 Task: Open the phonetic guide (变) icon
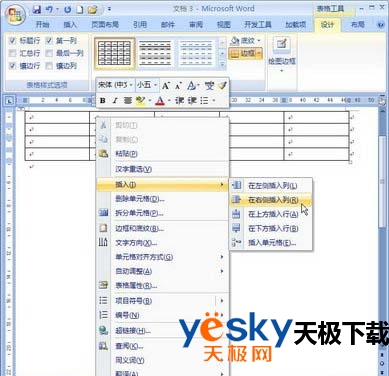tap(209, 86)
